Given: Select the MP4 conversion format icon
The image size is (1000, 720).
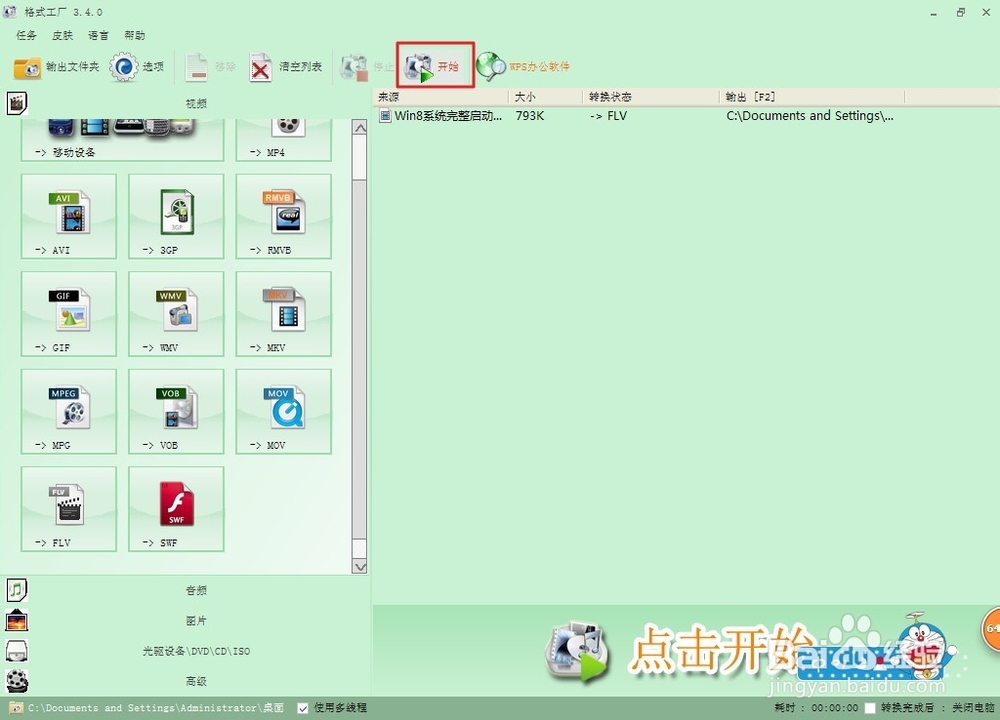Looking at the screenshot, I should [x=283, y=130].
